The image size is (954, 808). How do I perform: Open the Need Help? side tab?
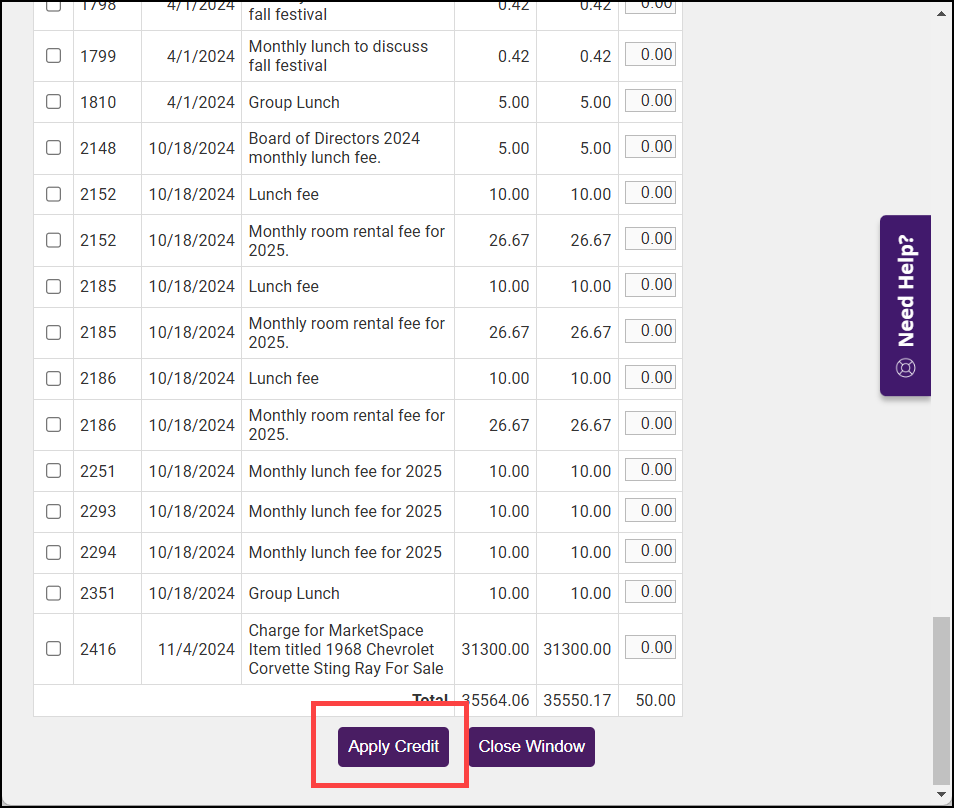pyautogui.click(x=905, y=305)
